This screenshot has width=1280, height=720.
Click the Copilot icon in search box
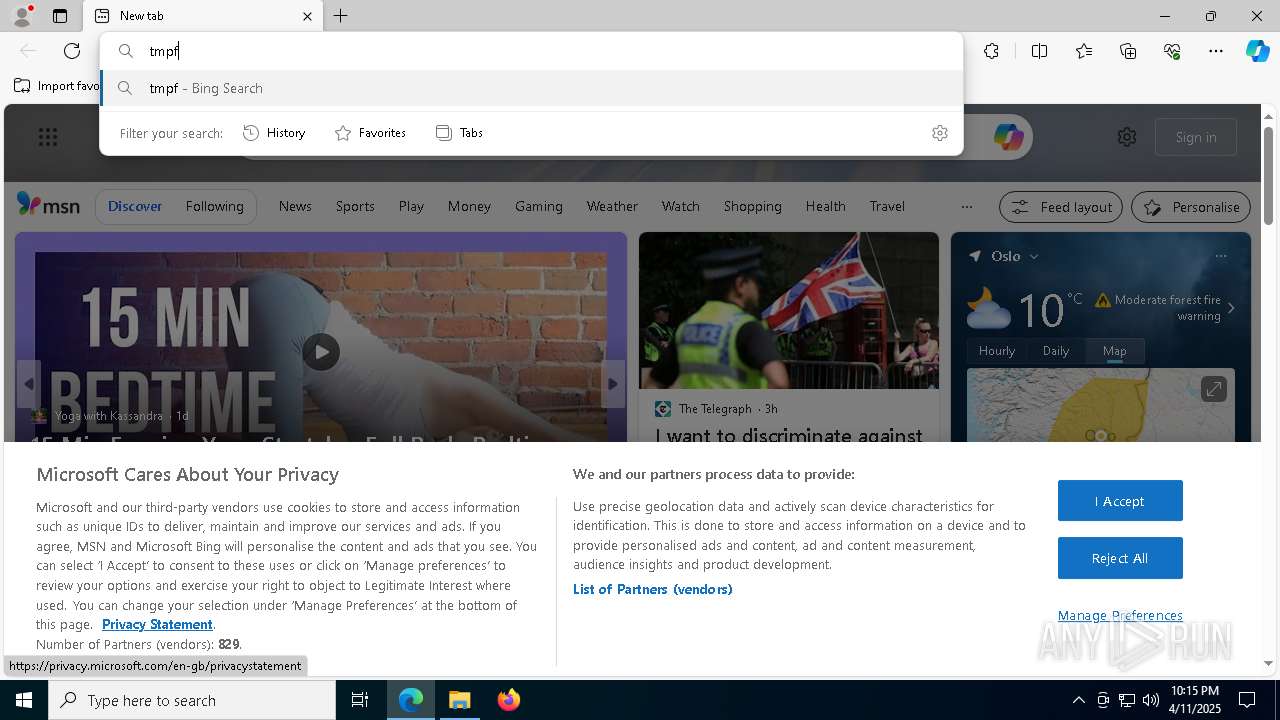[x=1008, y=137]
